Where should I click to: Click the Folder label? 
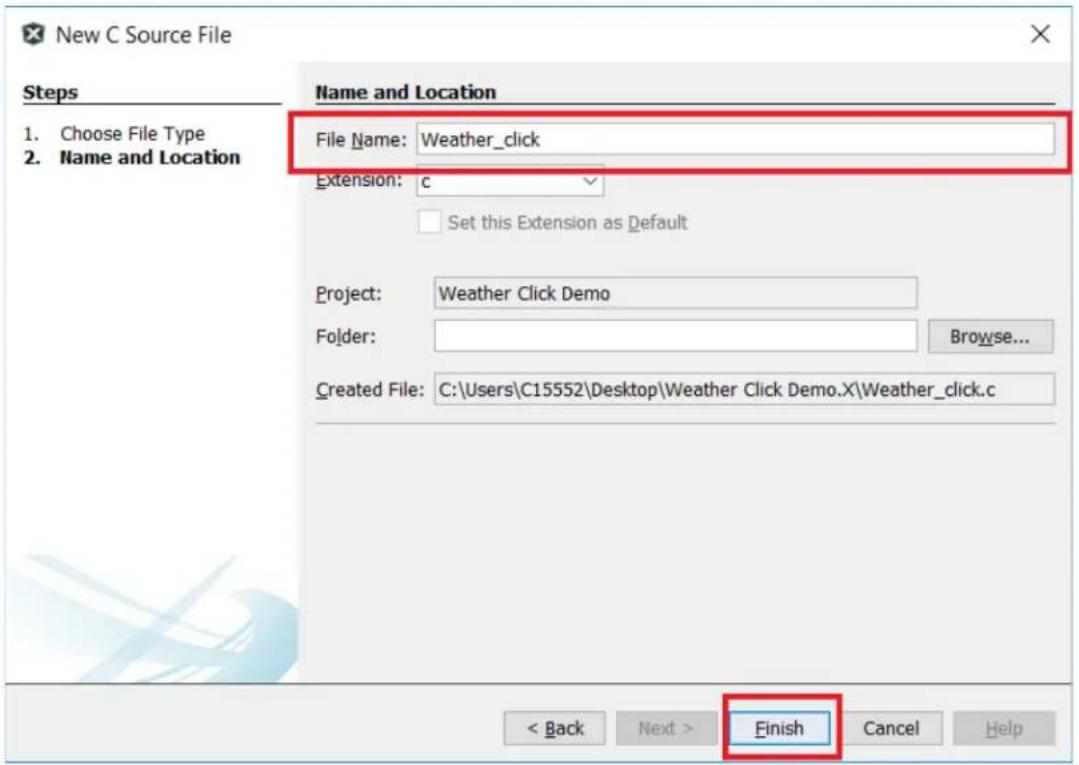tap(345, 336)
